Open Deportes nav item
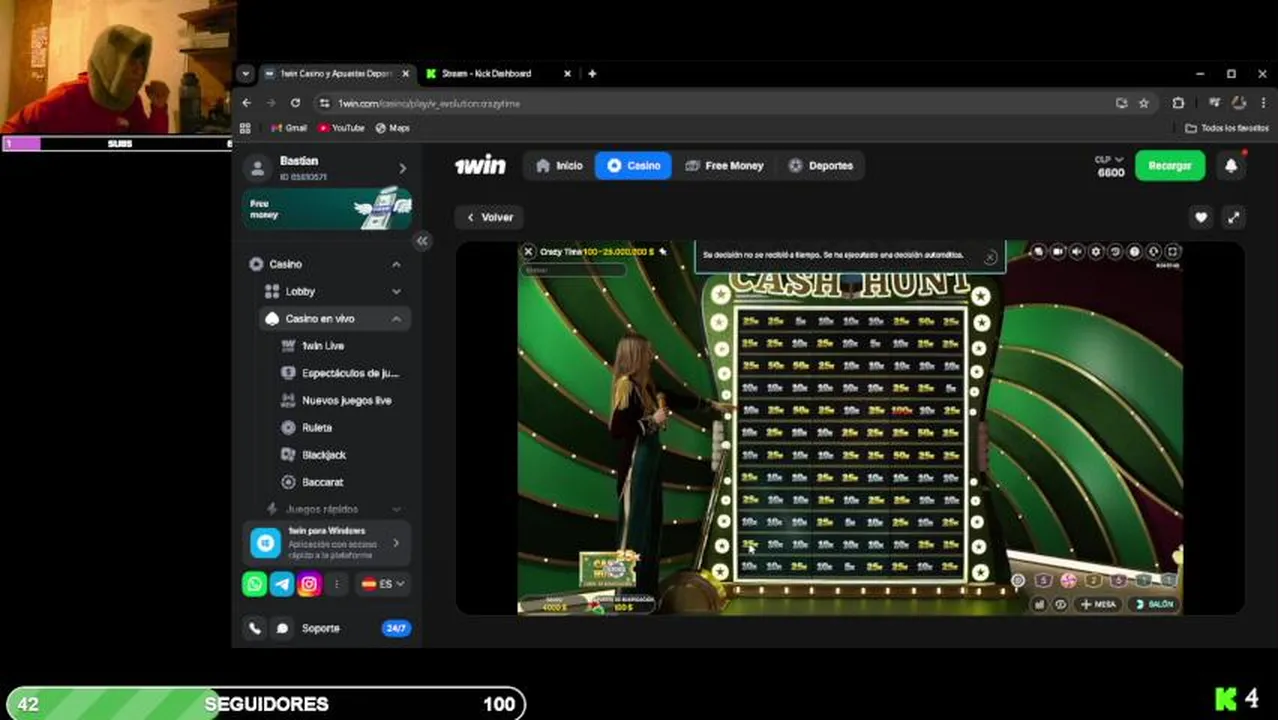The image size is (1278, 720). coord(820,166)
